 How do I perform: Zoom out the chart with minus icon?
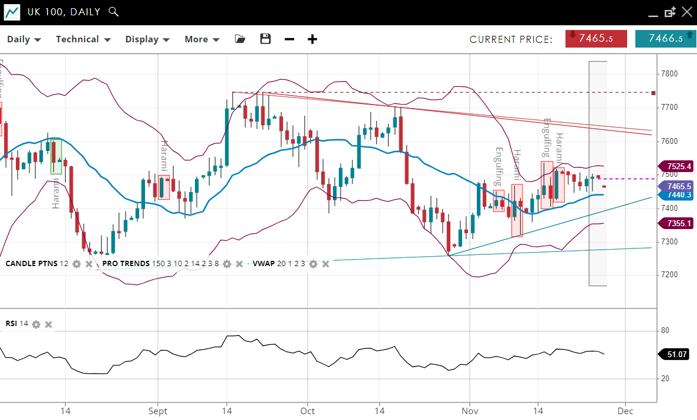coord(290,39)
